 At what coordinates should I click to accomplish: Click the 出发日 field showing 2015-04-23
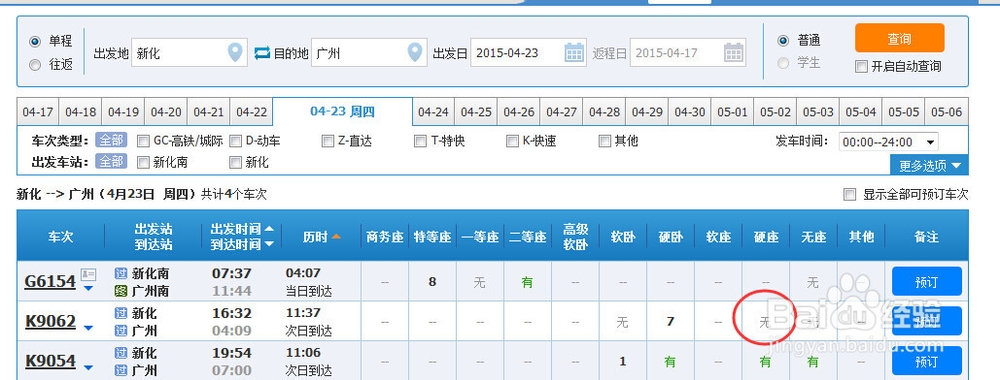528,52
